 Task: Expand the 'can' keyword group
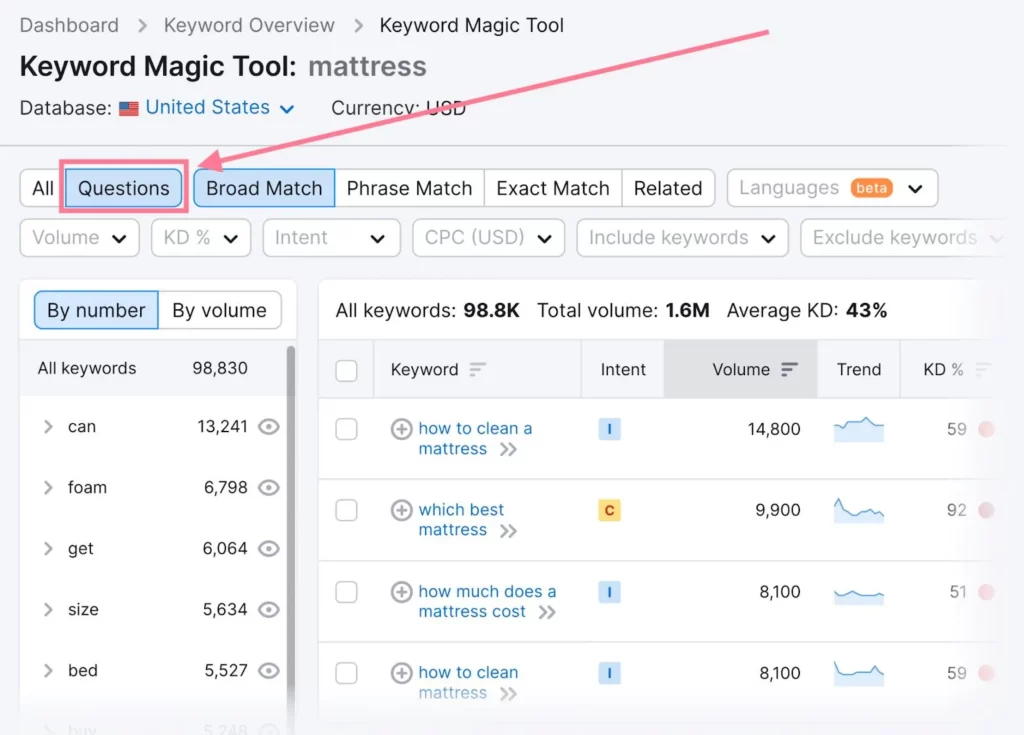(x=48, y=427)
